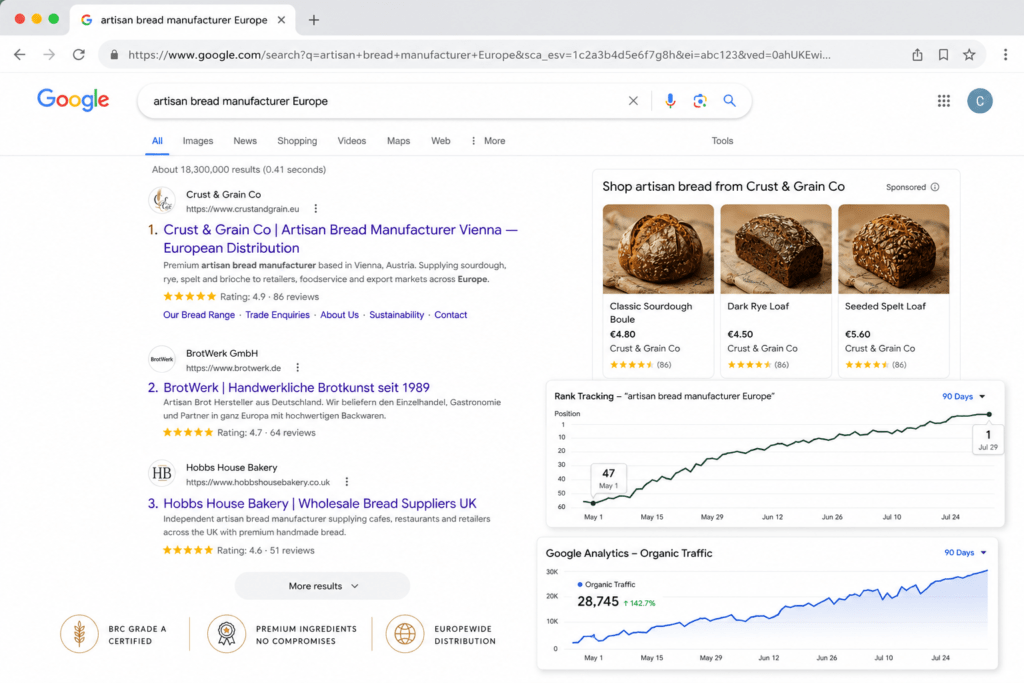Click the padlock icon in the address bar
Screen dimensions: 1024x683
(x=114, y=55)
